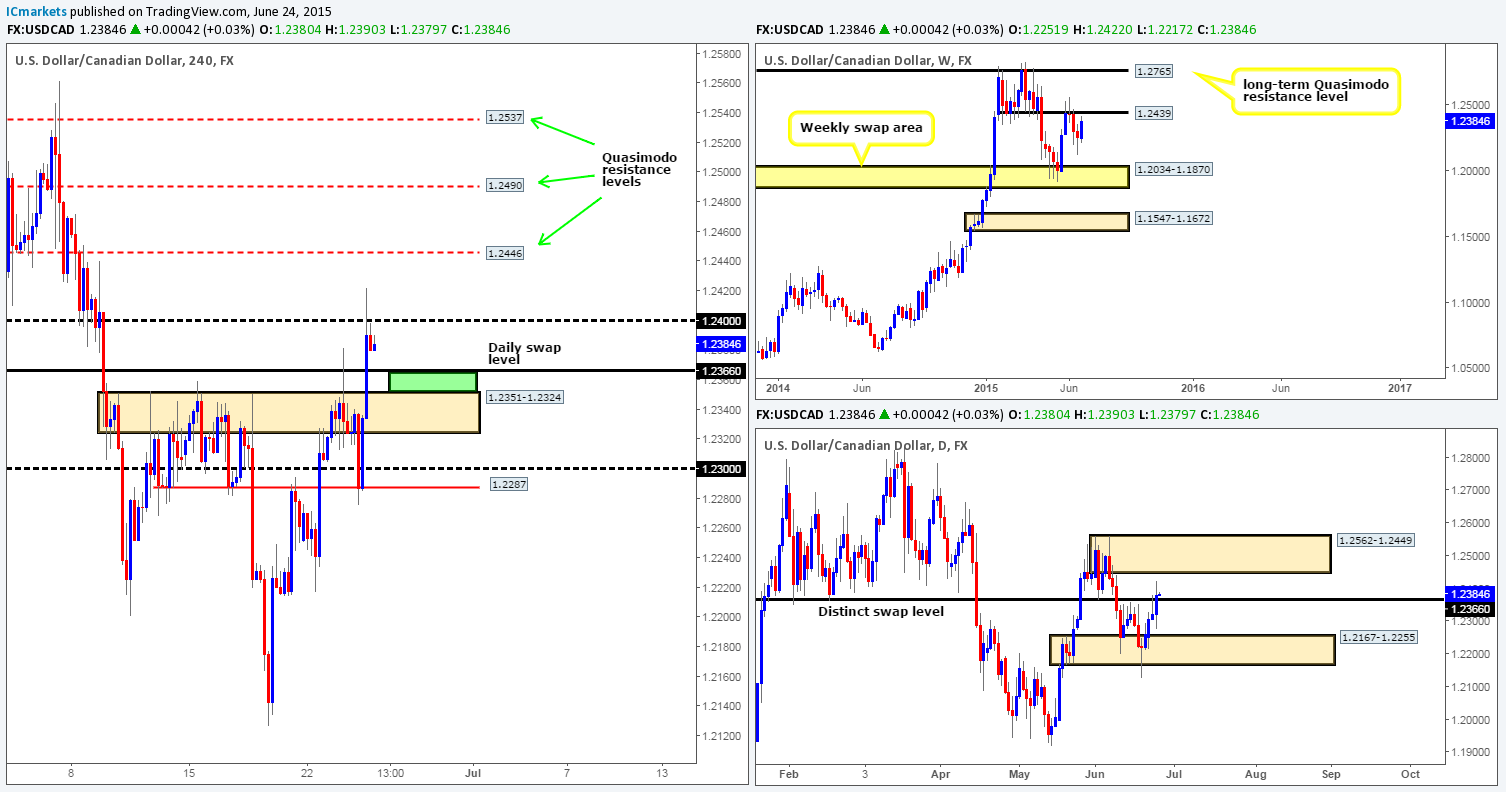Click the 'Aug' label on daily time axis
Viewport: 1506px width, 792px height.
(x=1256, y=774)
